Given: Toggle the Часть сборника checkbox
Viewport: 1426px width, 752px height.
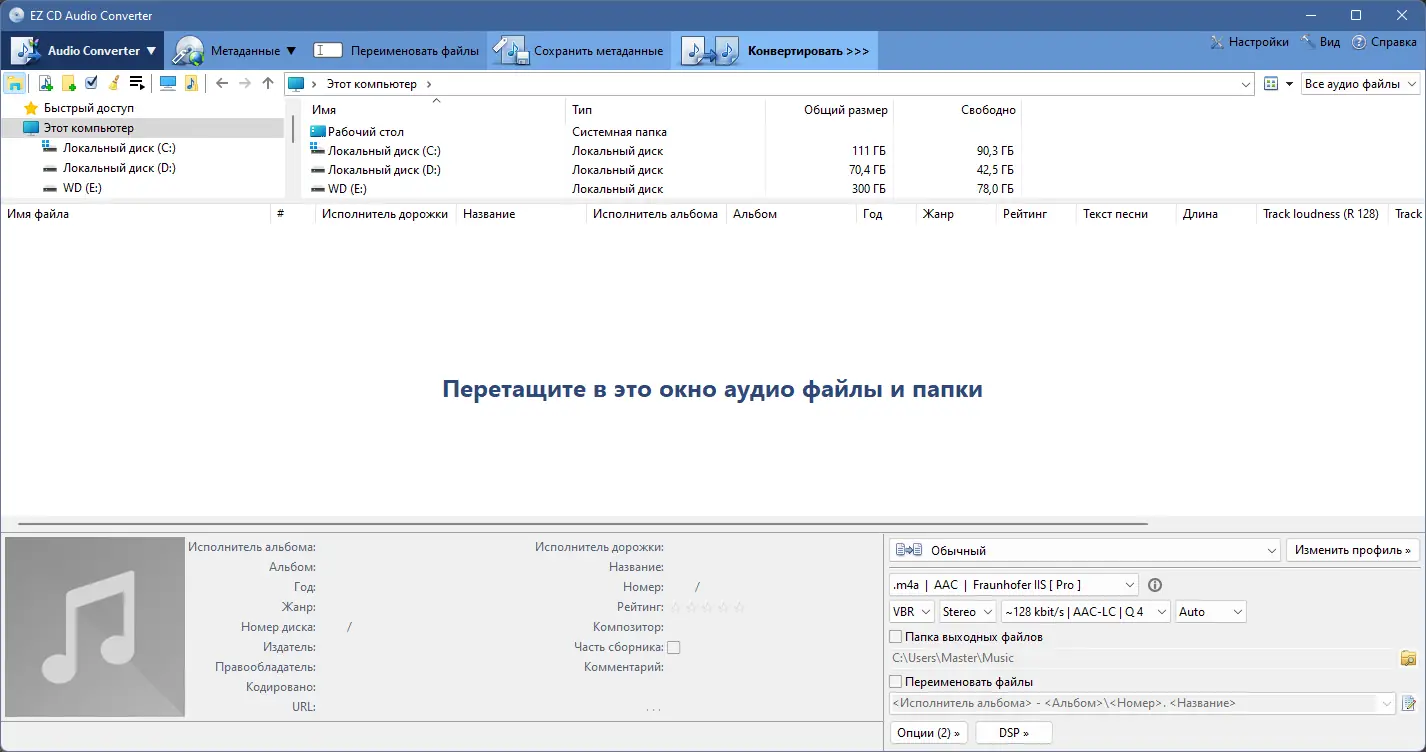Looking at the screenshot, I should (673, 647).
